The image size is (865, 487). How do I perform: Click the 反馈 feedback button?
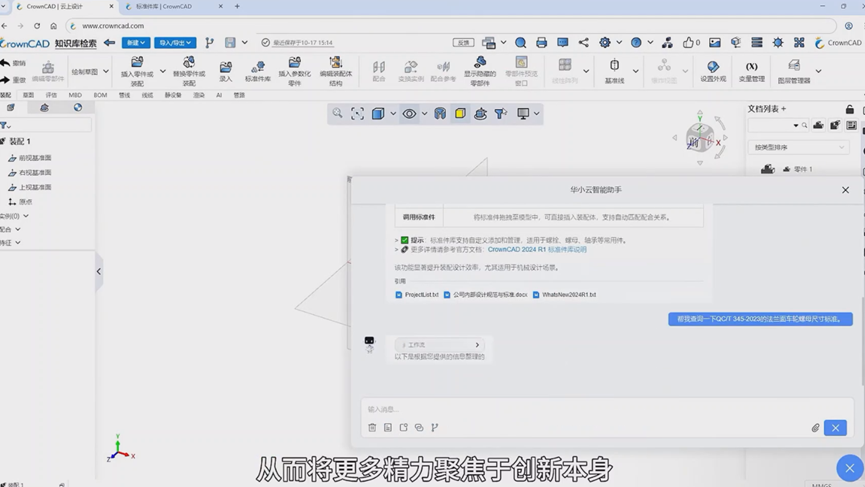pos(463,42)
